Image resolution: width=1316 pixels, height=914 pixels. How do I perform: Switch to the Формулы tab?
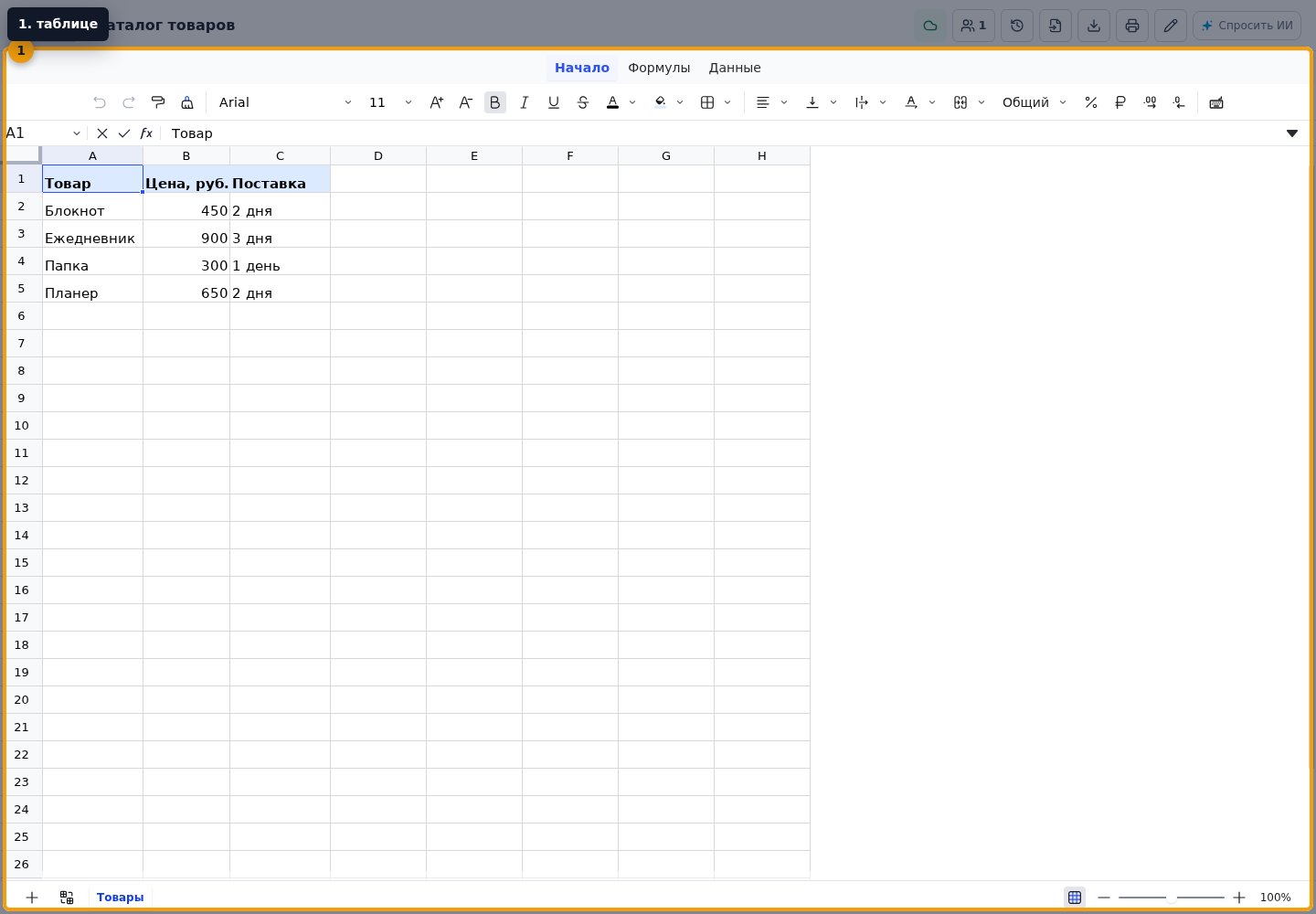tap(659, 68)
